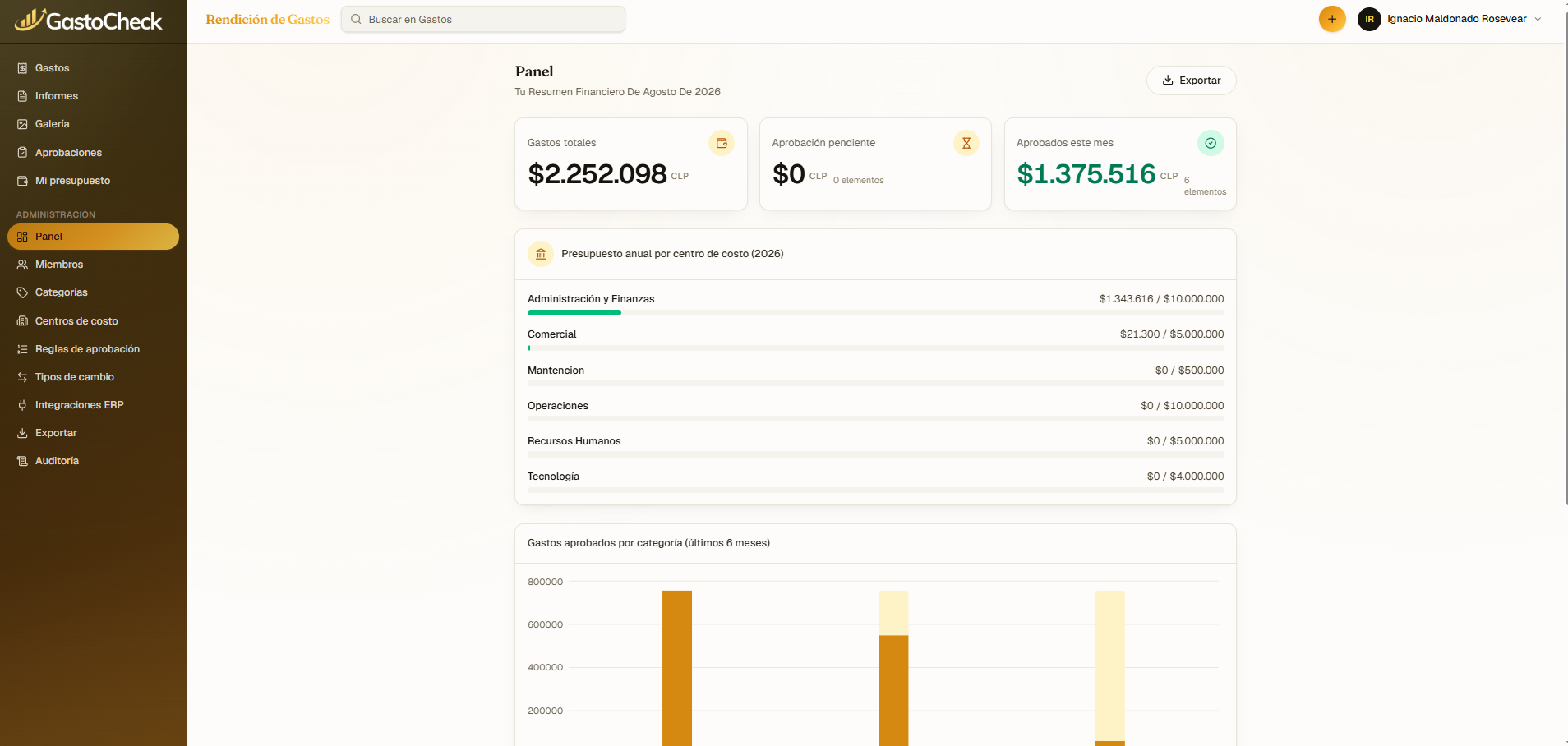1568x746 pixels.
Task: Click the Mi presupuesto wallet icon in sidebar
Action: (22, 181)
